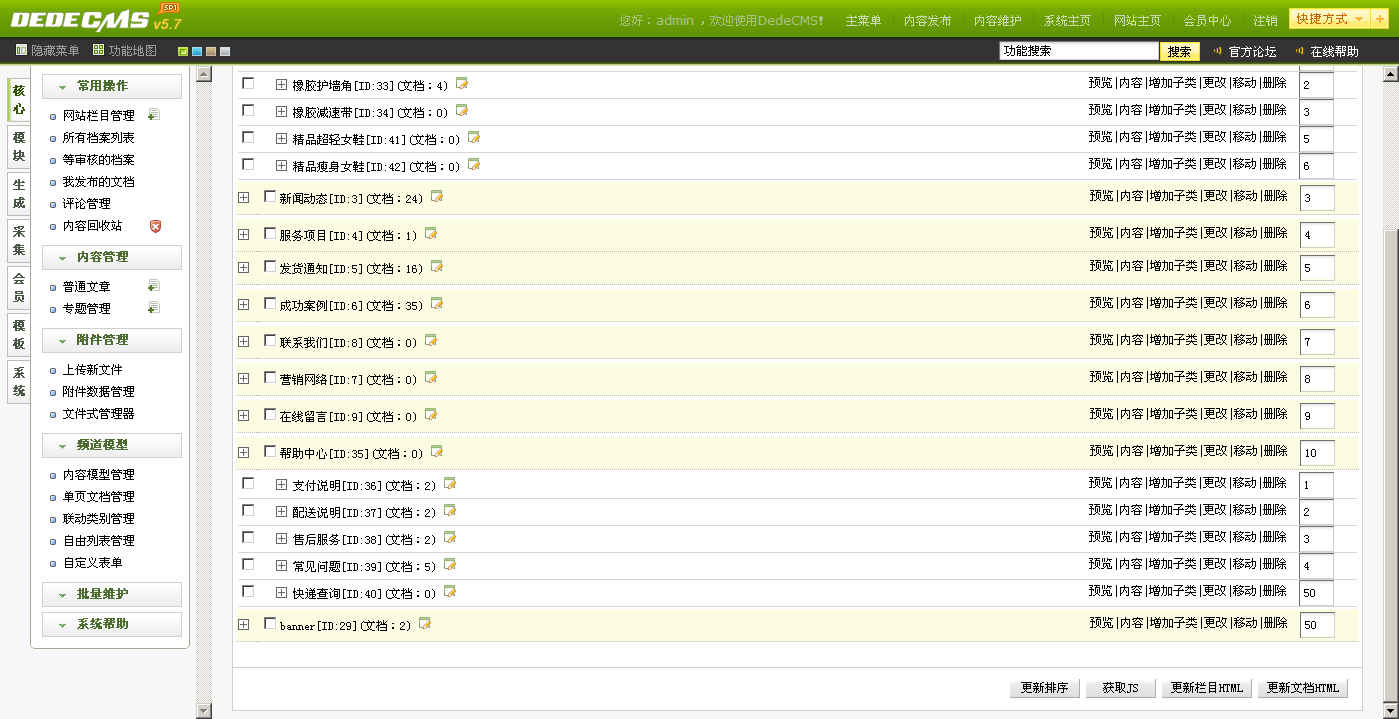Open 内容发布 in the top menu

click(927, 20)
